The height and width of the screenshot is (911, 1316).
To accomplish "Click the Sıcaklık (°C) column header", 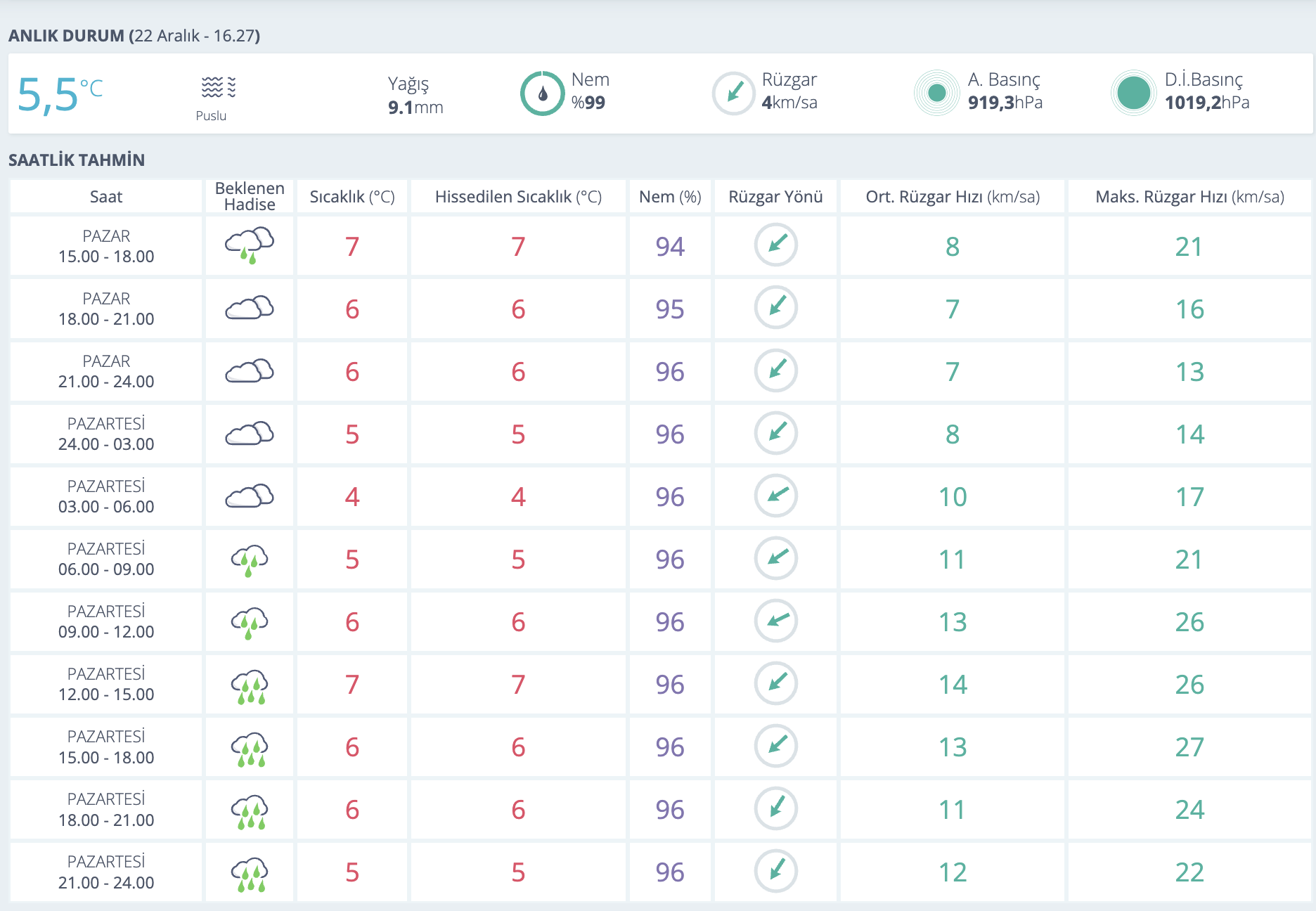I will (352, 197).
